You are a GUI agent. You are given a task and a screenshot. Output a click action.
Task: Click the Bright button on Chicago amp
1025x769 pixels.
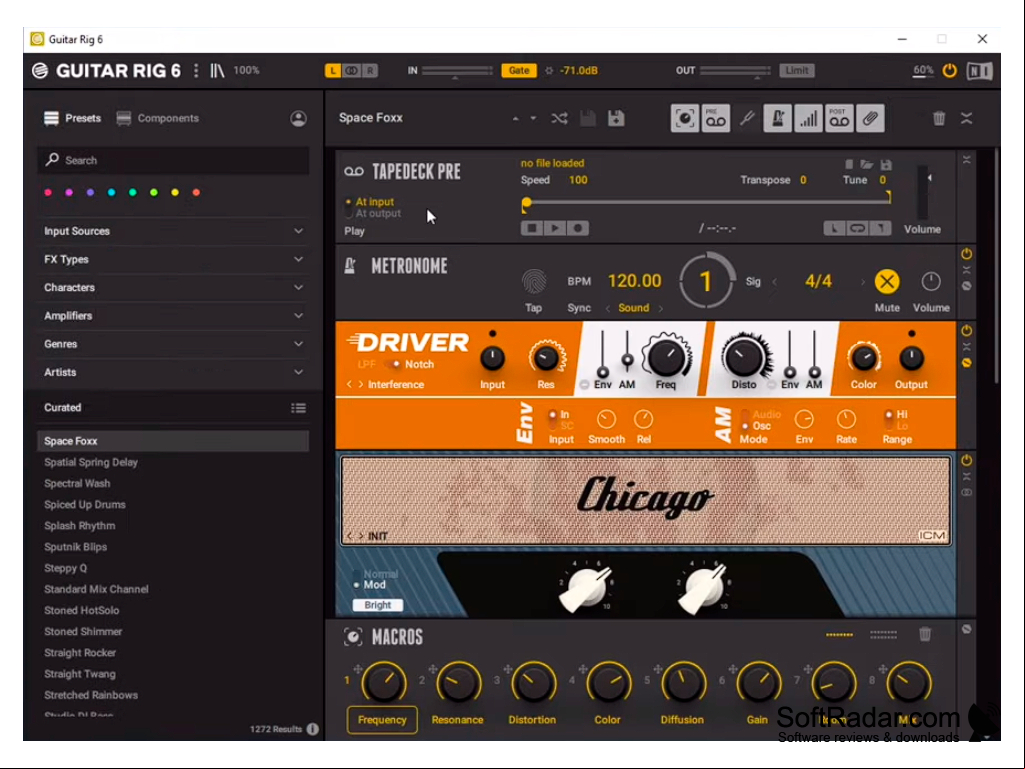(378, 605)
